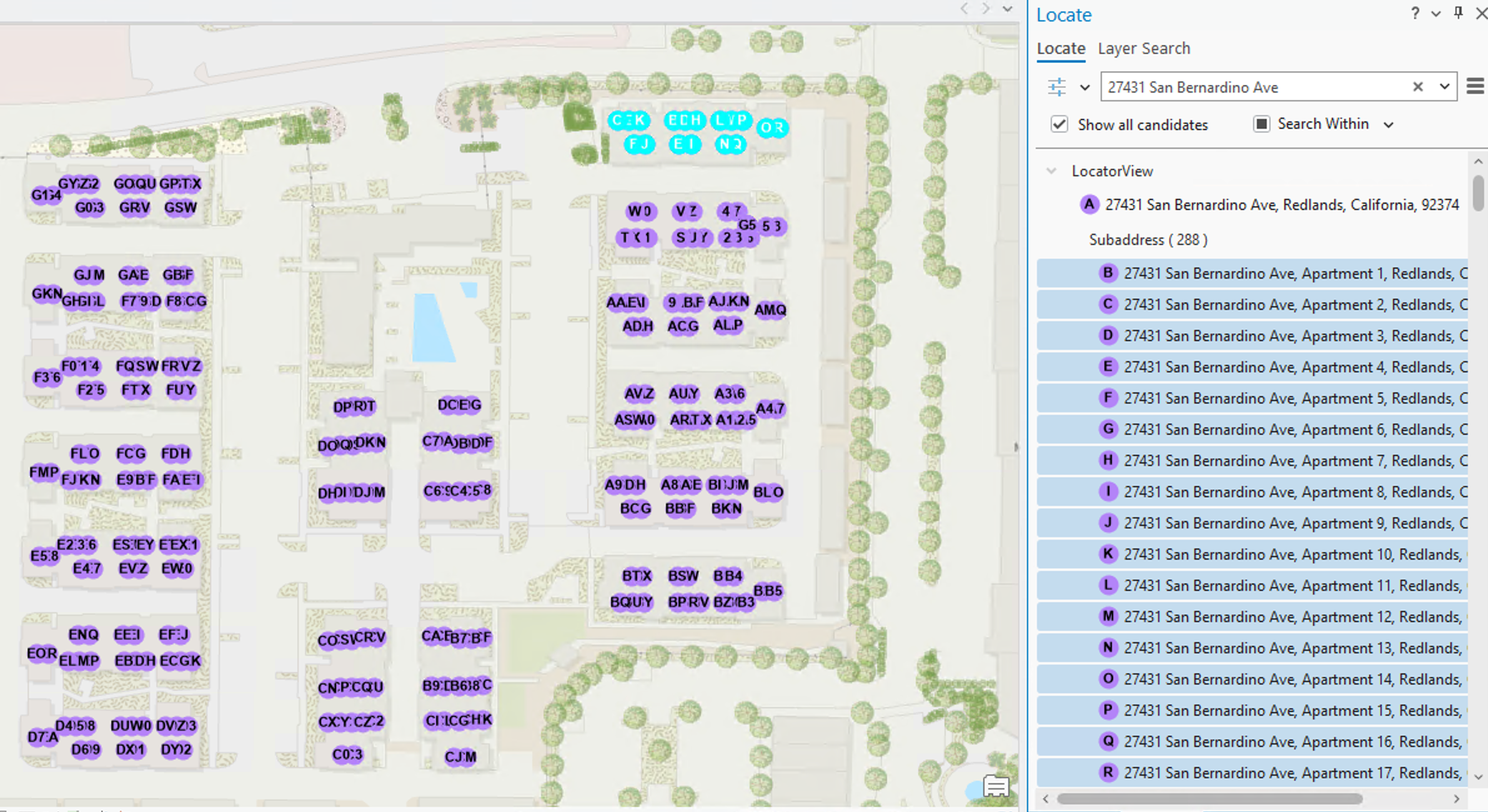
Task: Open the search box history dropdown
Action: coord(1445,87)
